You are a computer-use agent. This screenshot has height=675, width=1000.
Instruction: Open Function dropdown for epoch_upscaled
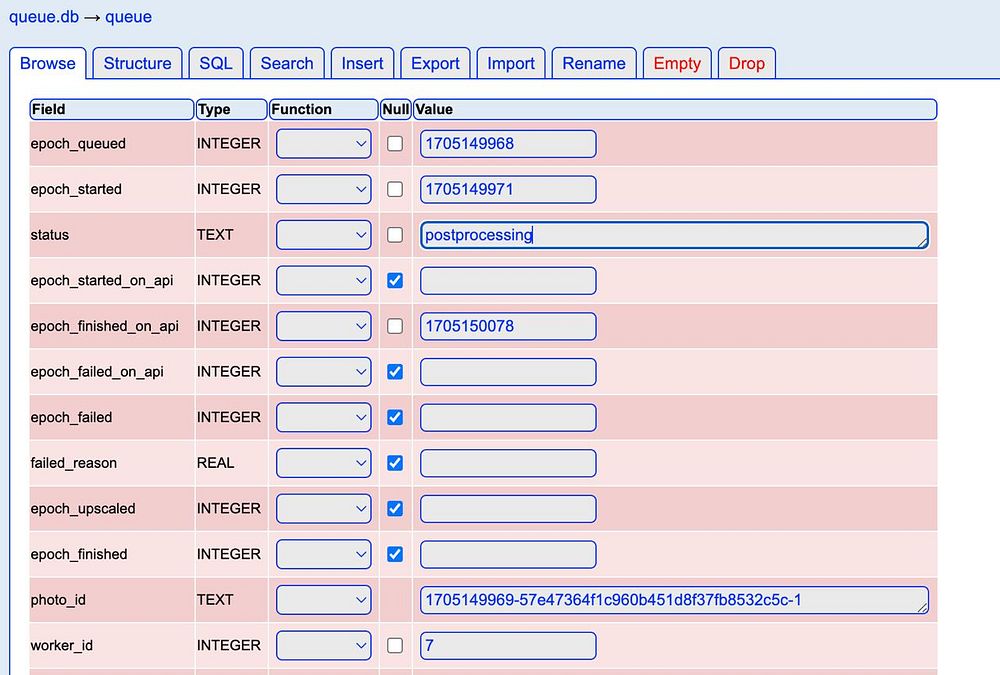pos(323,508)
